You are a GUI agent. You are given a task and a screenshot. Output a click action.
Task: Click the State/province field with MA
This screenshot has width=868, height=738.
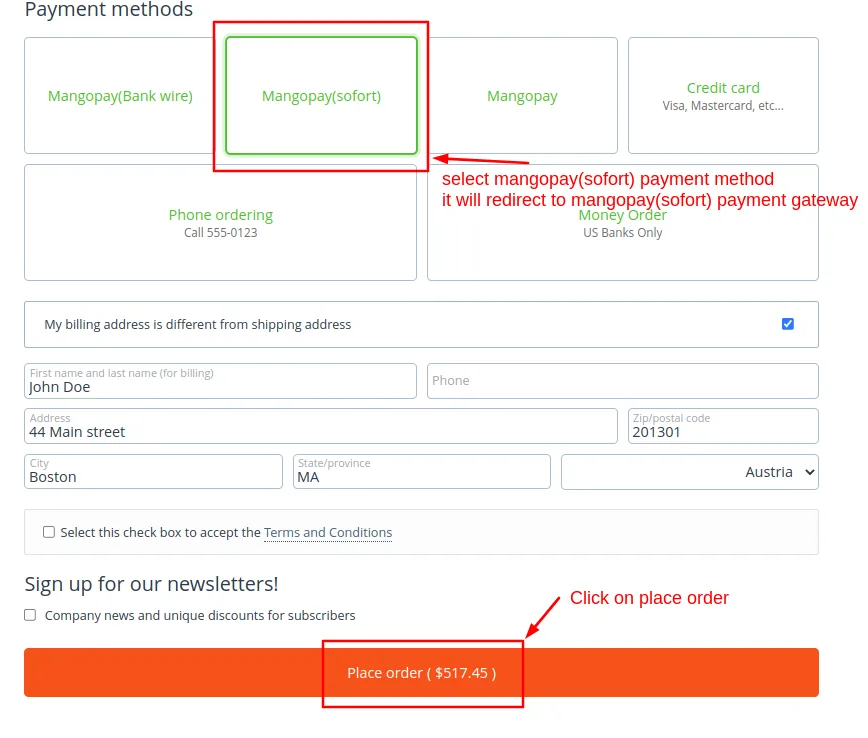pos(422,472)
